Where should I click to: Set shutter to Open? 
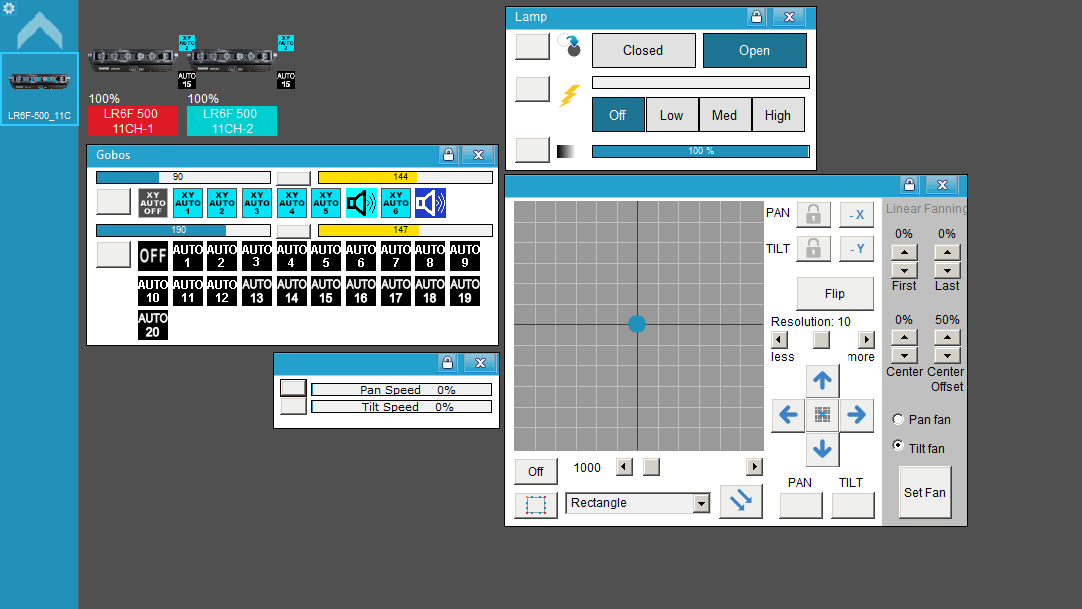point(754,50)
